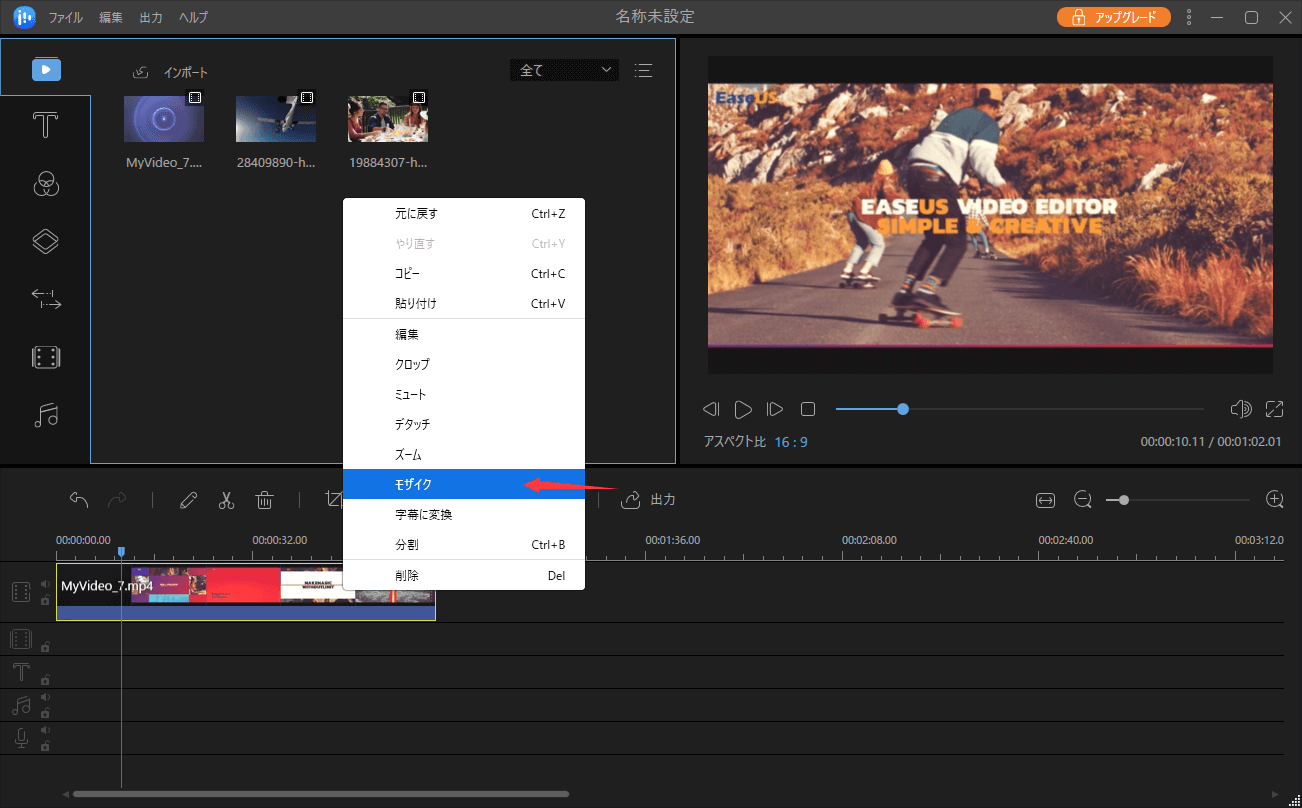Screen dimensions: 1302x808
Task: Open the ファイル menu
Action: click(x=66, y=18)
